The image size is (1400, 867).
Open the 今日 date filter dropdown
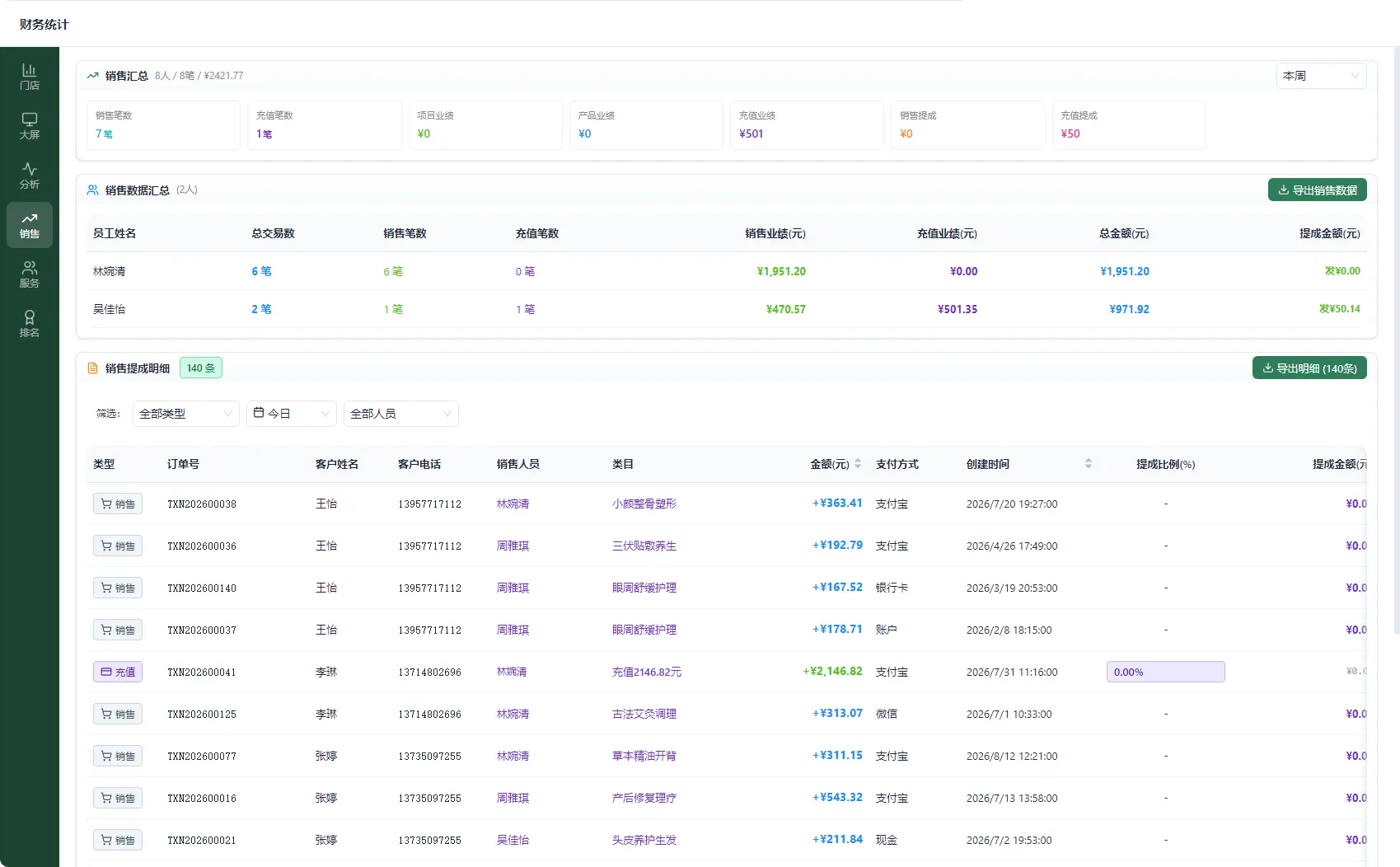coord(292,414)
